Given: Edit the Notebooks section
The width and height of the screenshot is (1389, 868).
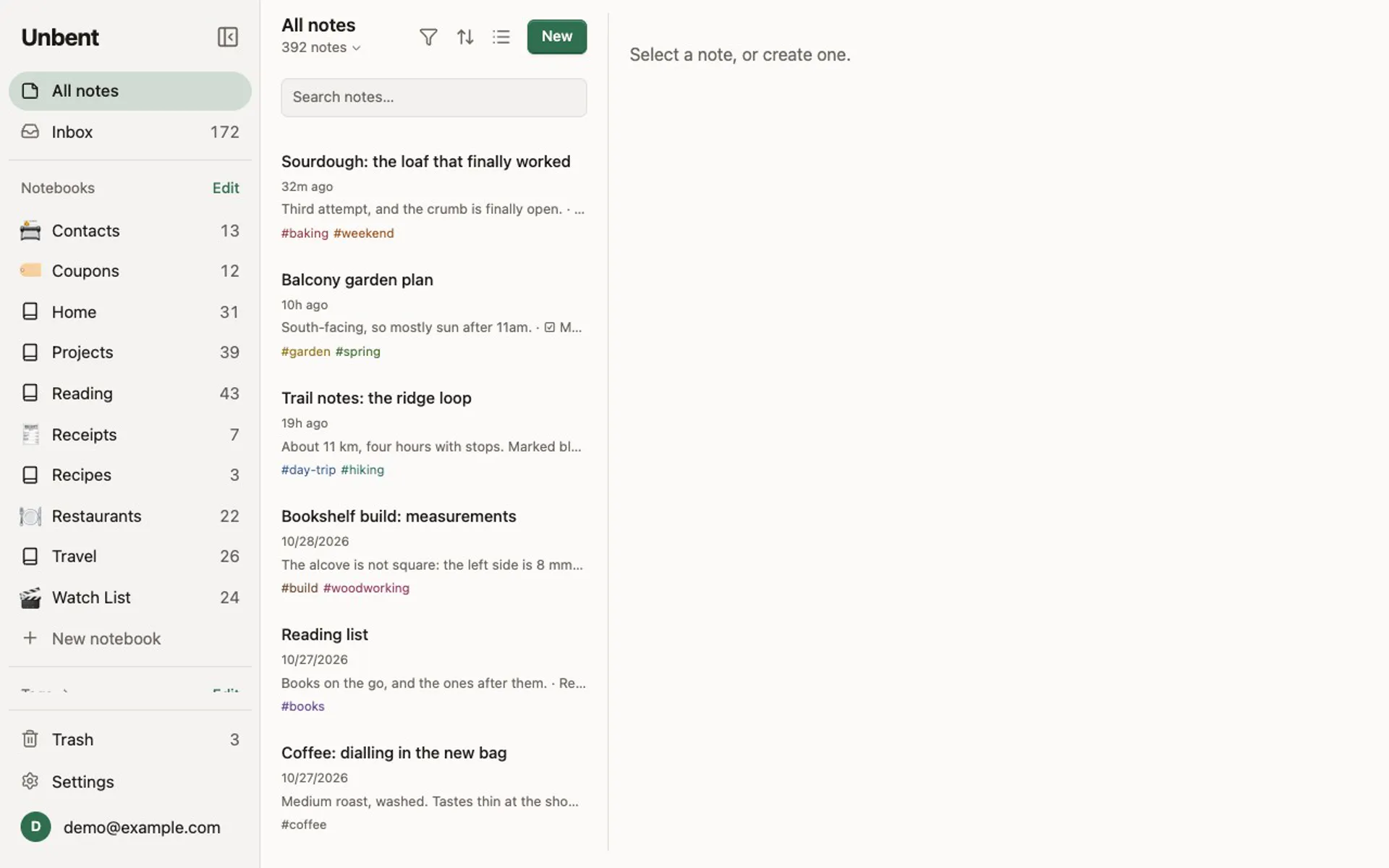Looking at the screenshot, I should 226,188.
